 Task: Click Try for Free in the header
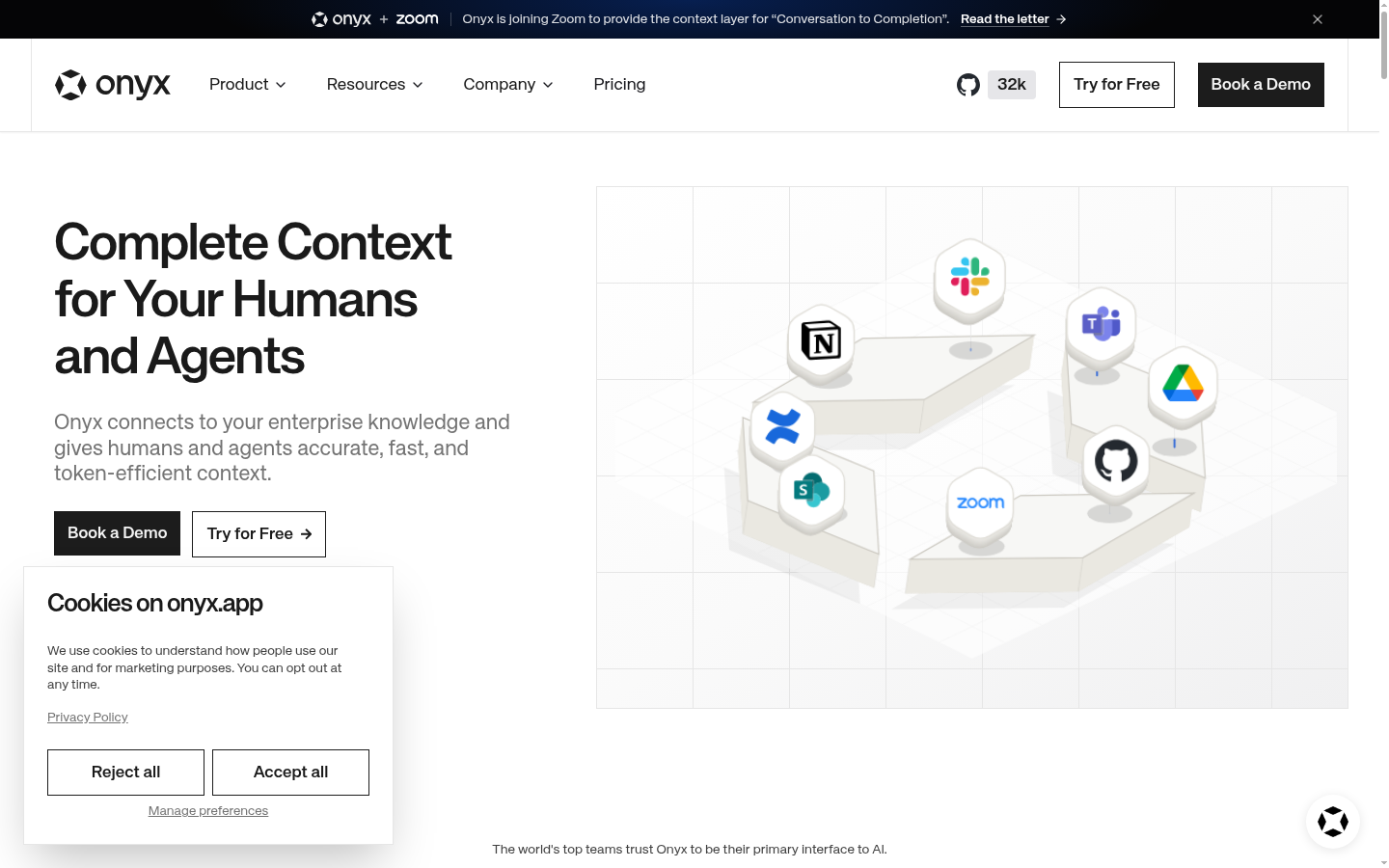pyautogui.click(x=1117, y=85)
